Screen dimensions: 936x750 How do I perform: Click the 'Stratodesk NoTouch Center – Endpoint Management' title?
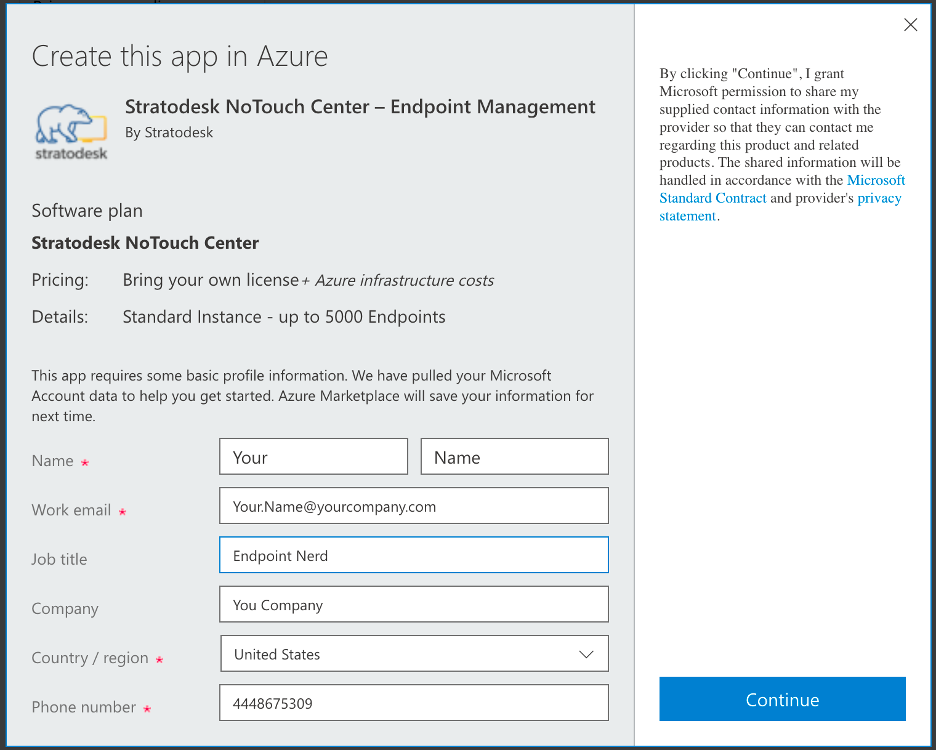pos(360,107)
